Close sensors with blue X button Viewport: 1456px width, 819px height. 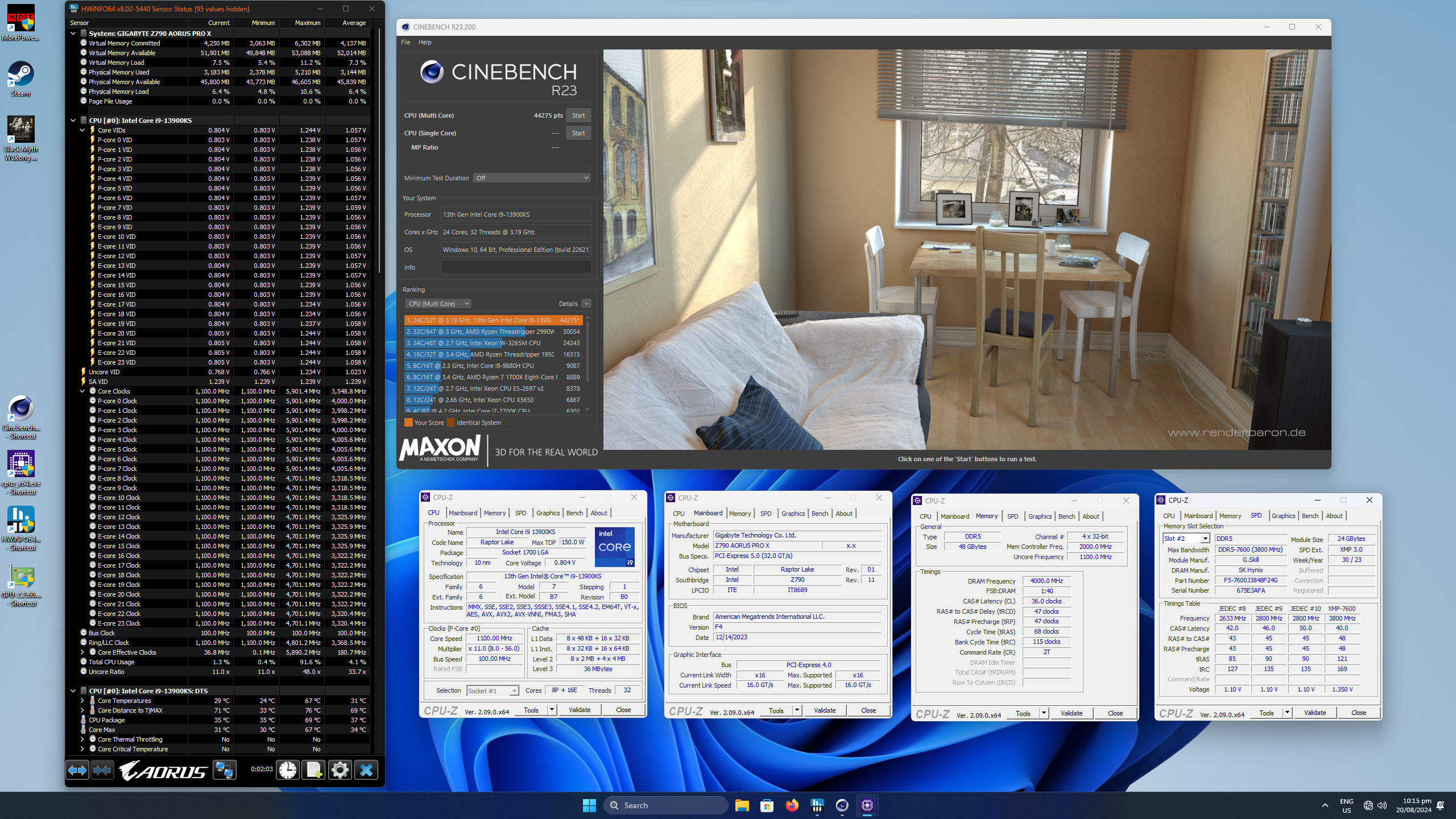(366, 770)
